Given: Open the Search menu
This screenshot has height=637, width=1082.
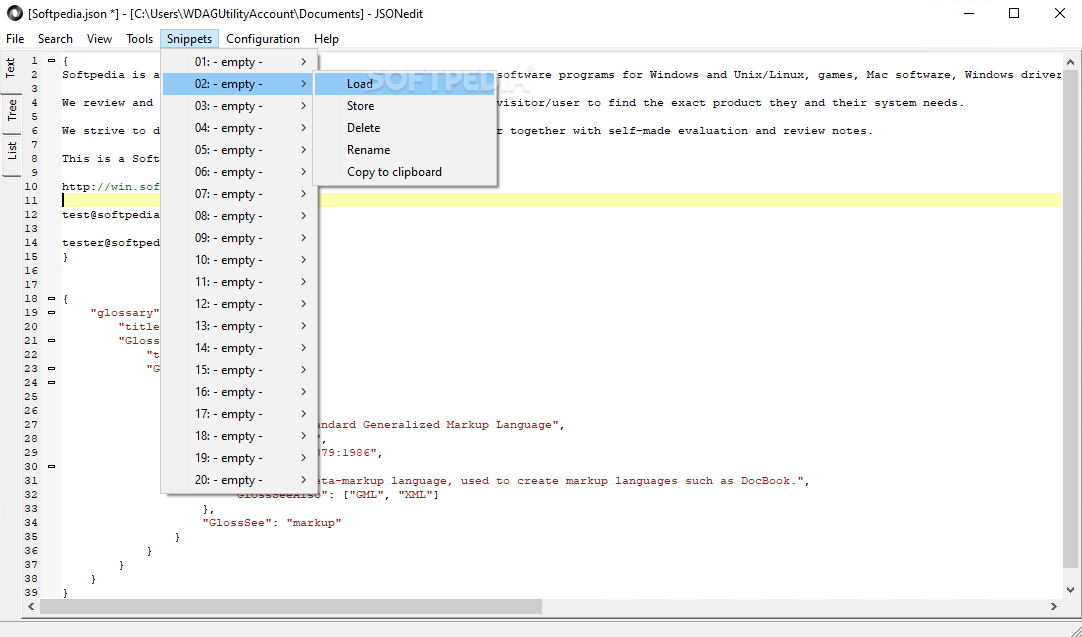Looking at the screenshot, I should coord(55,39).
